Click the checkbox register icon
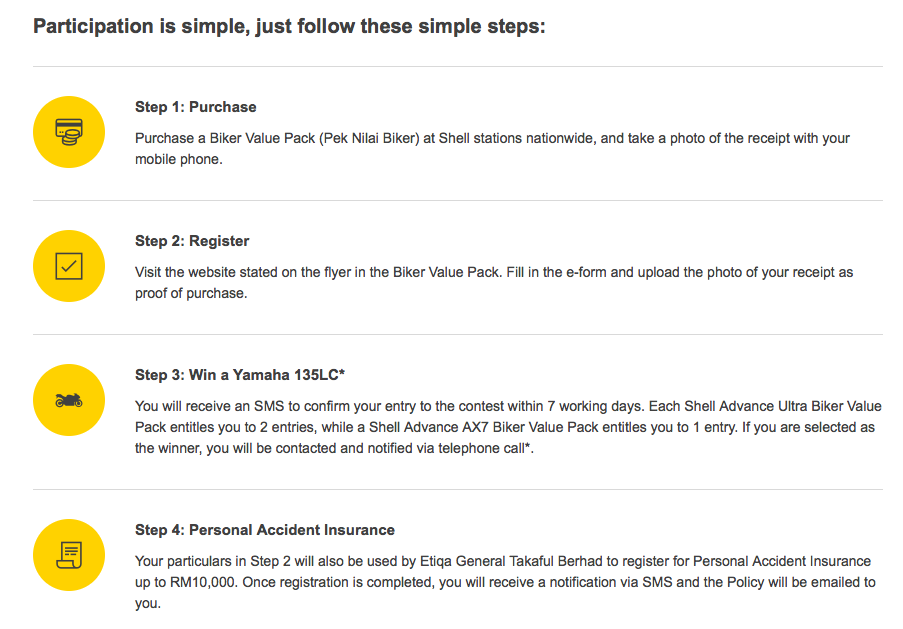The height and width of the screenshot is (629, 903). point(69,266)
